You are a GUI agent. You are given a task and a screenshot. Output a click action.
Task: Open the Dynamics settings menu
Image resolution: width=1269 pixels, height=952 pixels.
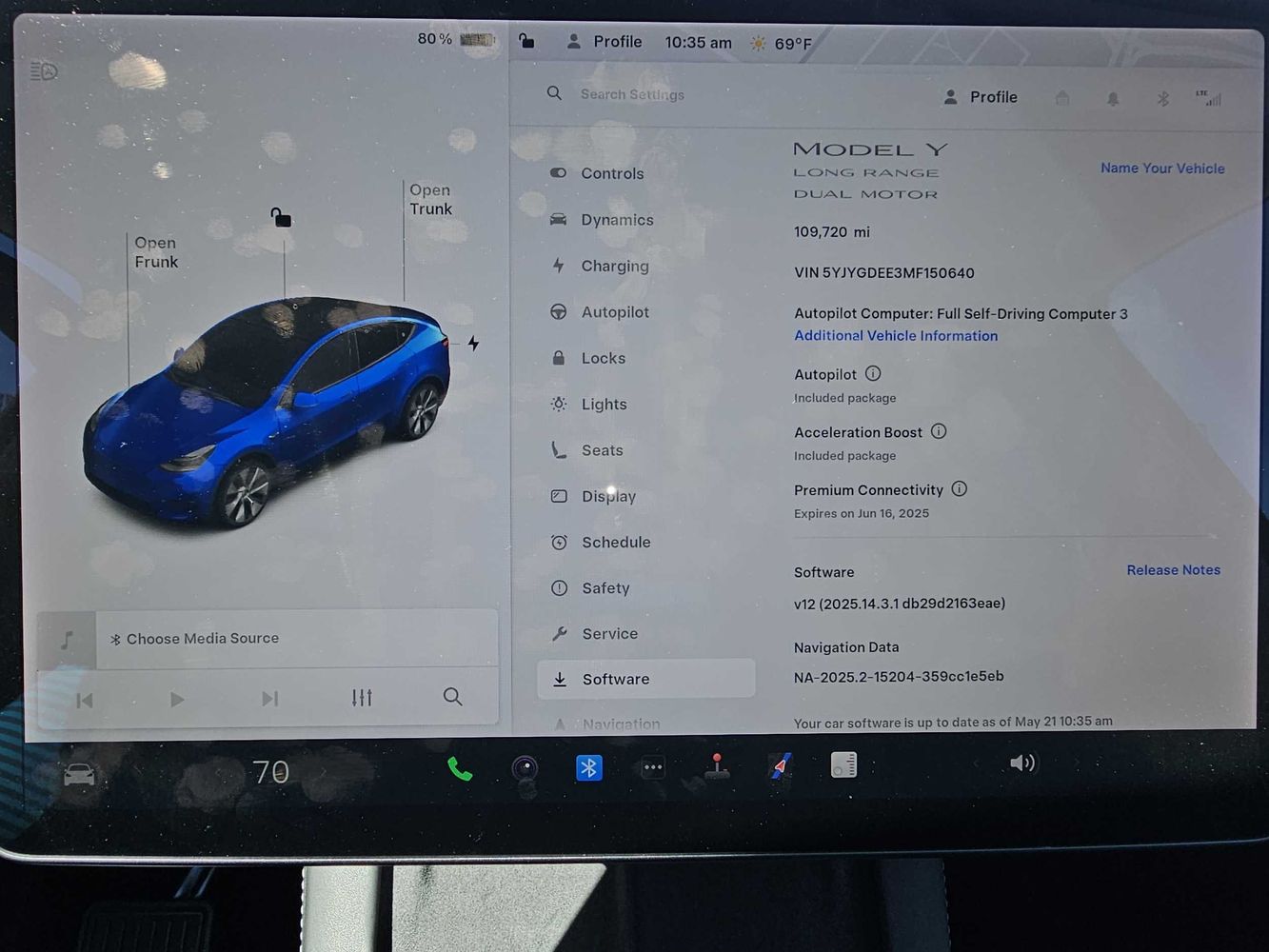tap(602, 220)
